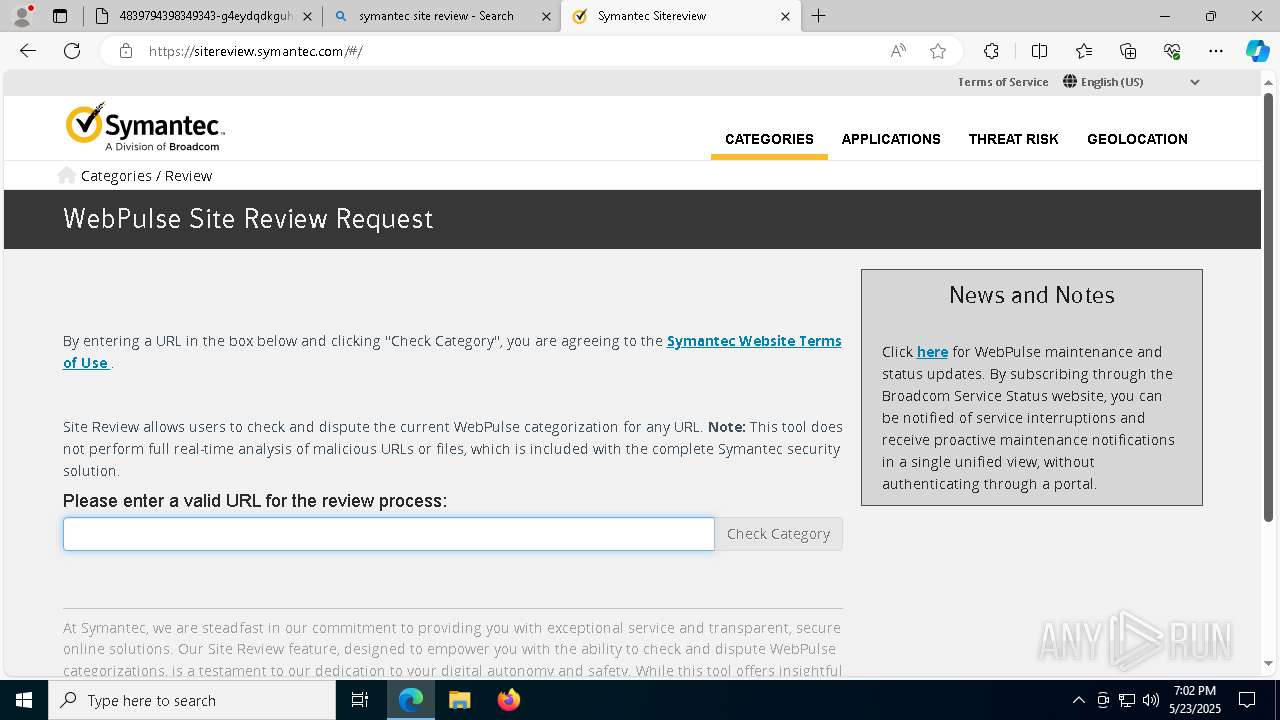
Task: Click the Check Category button
Action: point(778,534)
